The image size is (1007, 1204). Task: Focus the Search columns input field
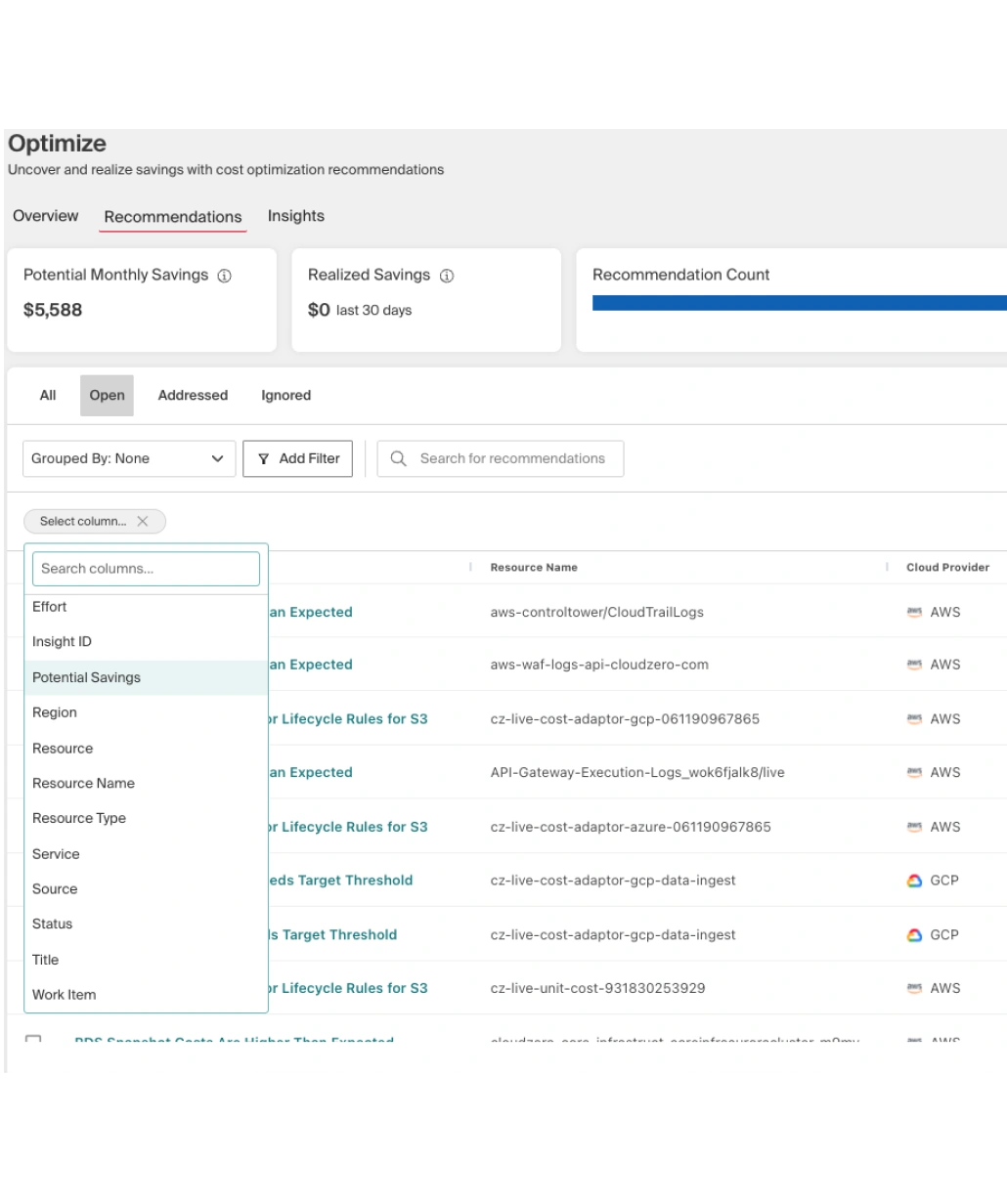(x=146, y=569)
